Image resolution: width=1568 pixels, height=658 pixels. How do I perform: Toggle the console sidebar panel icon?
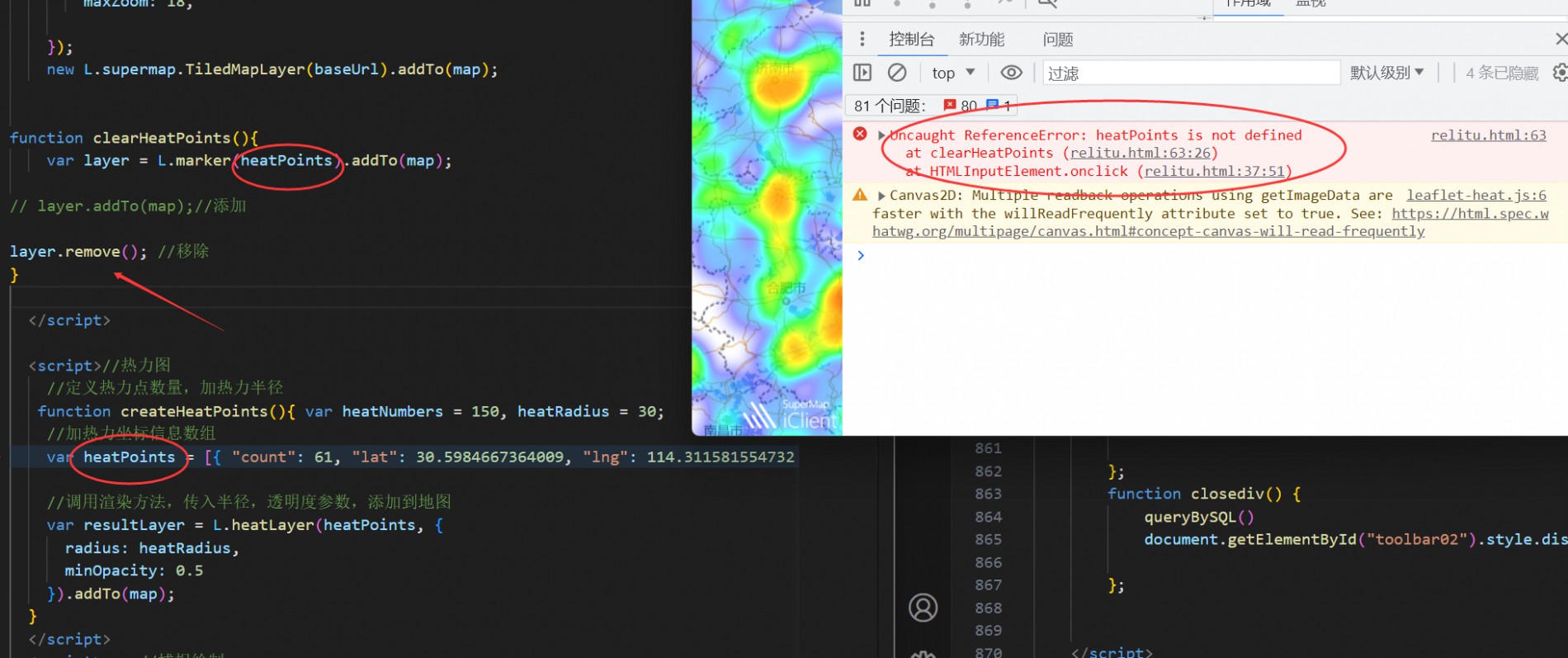point(862,73)
